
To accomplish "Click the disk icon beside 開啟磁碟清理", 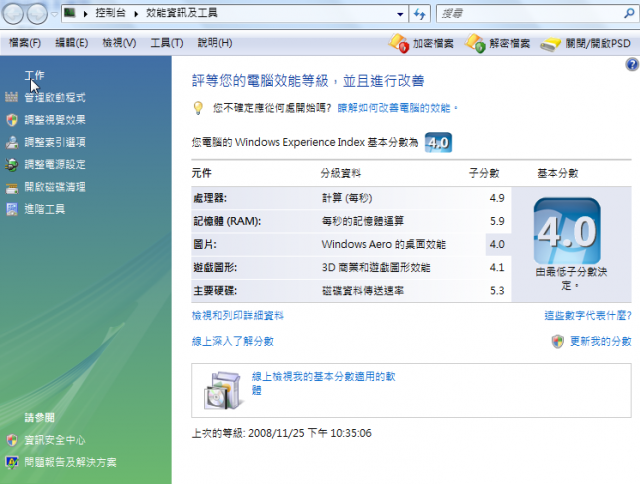I will pyautogui.click(x=12, y=188).
